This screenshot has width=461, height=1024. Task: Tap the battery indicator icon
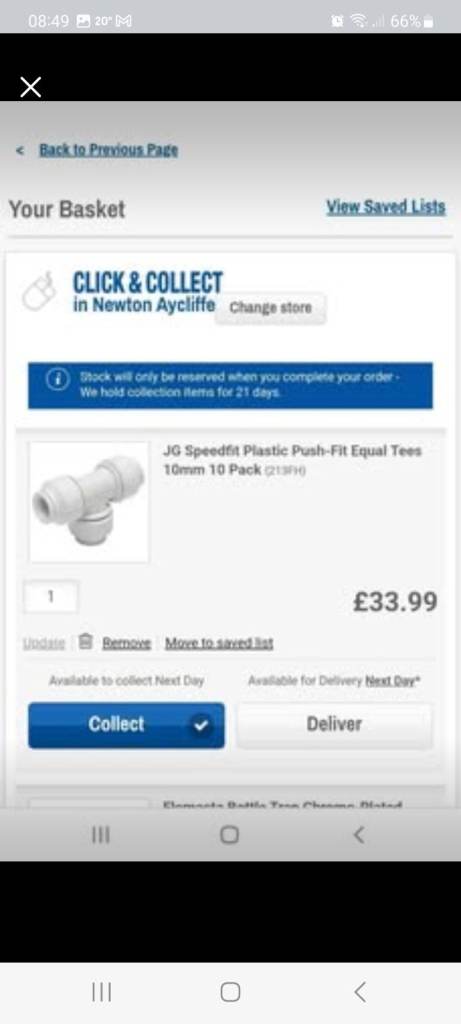[428, 22]
